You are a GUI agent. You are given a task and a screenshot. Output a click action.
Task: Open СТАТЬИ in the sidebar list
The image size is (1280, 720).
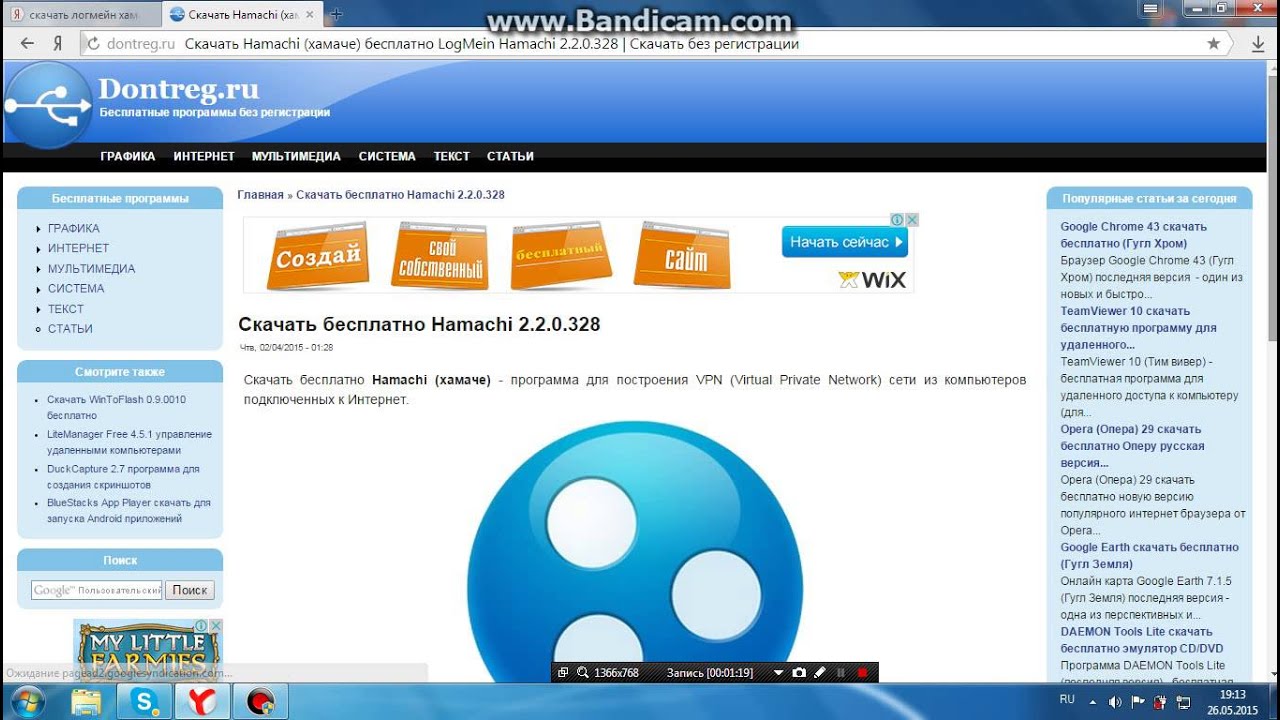70,328
